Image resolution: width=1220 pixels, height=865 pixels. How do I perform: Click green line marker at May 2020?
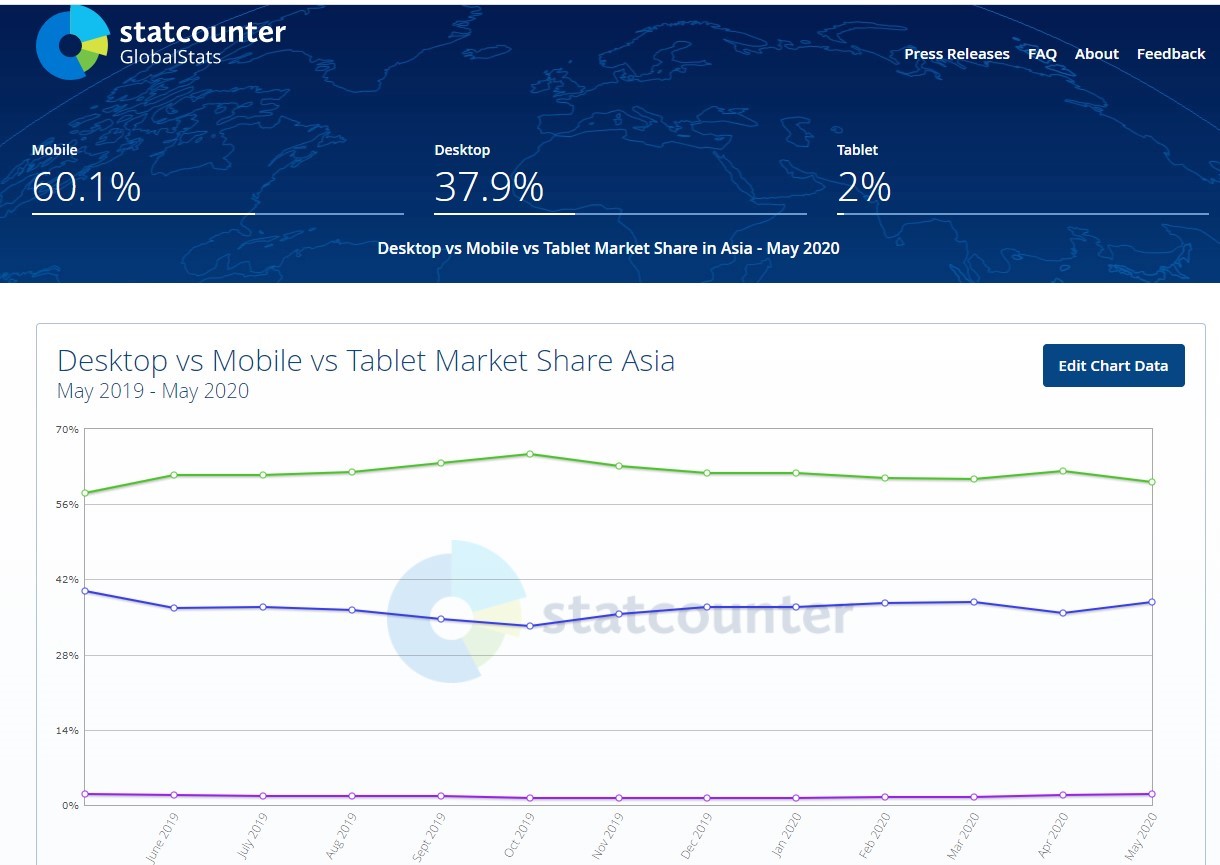pos(1152,482)
